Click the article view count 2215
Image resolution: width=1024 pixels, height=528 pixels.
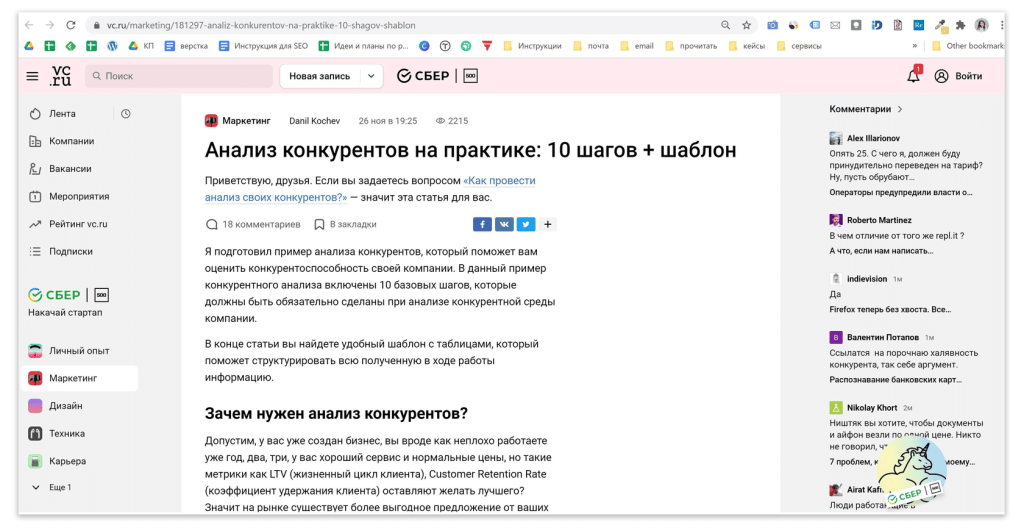click(452, 121)
